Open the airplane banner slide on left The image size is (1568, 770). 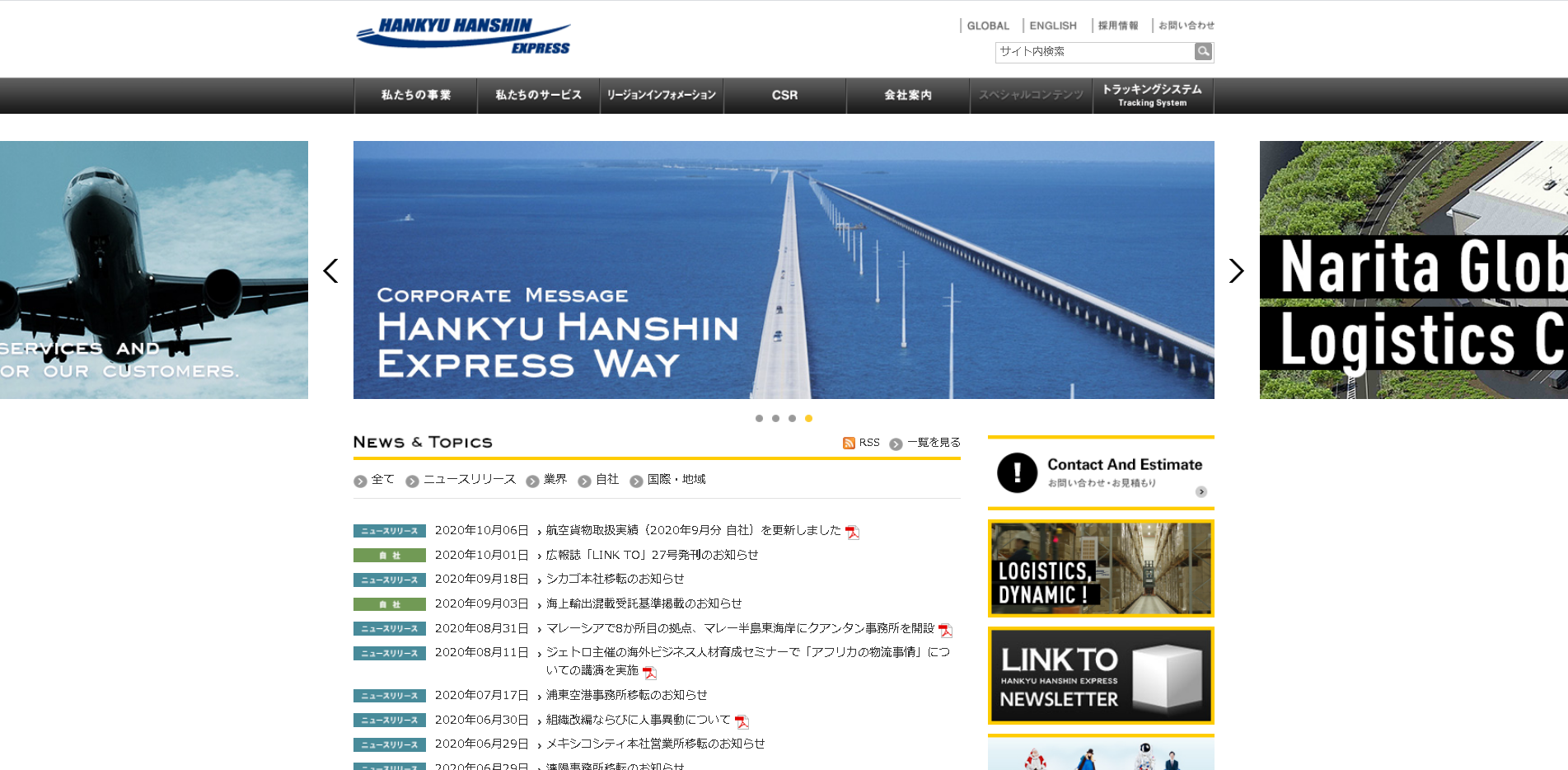[x=154, y=270]
